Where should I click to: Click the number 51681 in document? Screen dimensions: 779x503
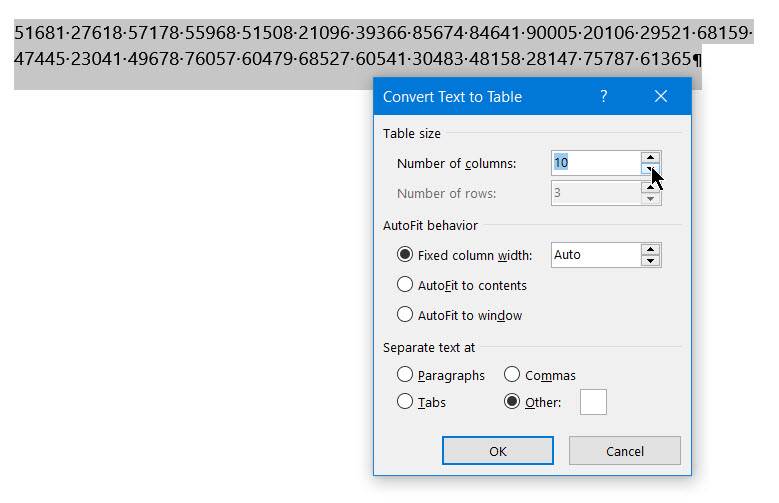point(40,33)
